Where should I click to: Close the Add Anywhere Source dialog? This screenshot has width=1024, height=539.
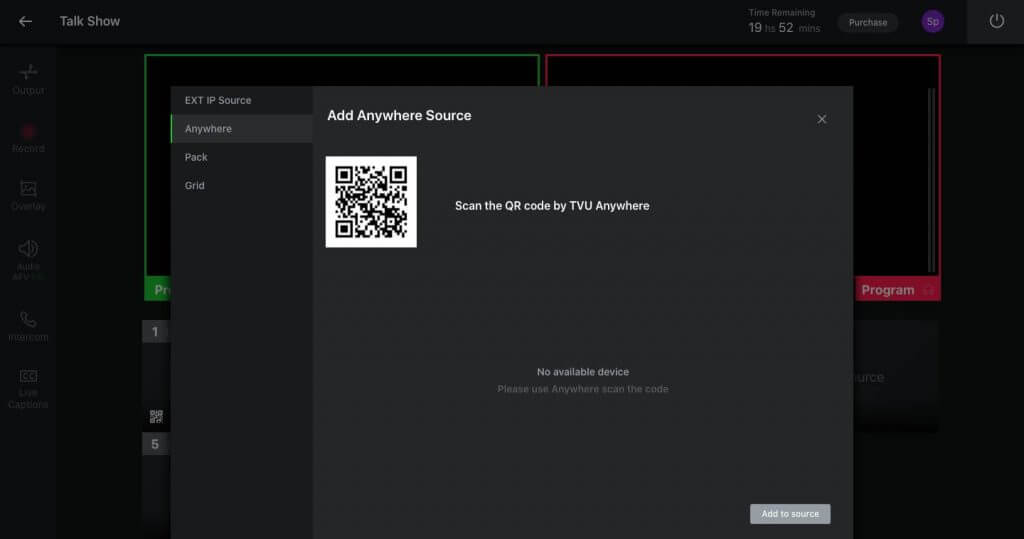tap(822, 119)
